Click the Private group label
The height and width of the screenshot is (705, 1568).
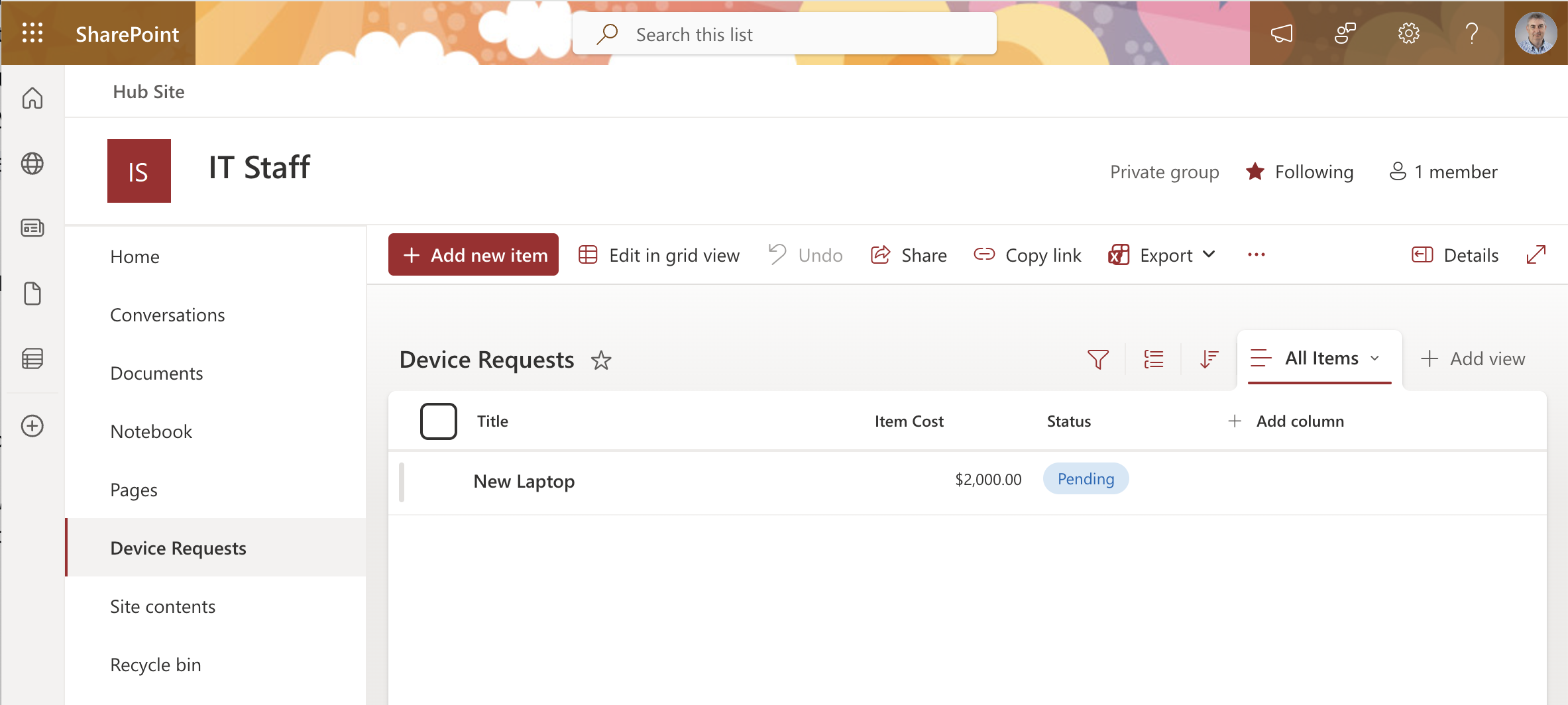pyautogui.click(x=1164, y=172)
